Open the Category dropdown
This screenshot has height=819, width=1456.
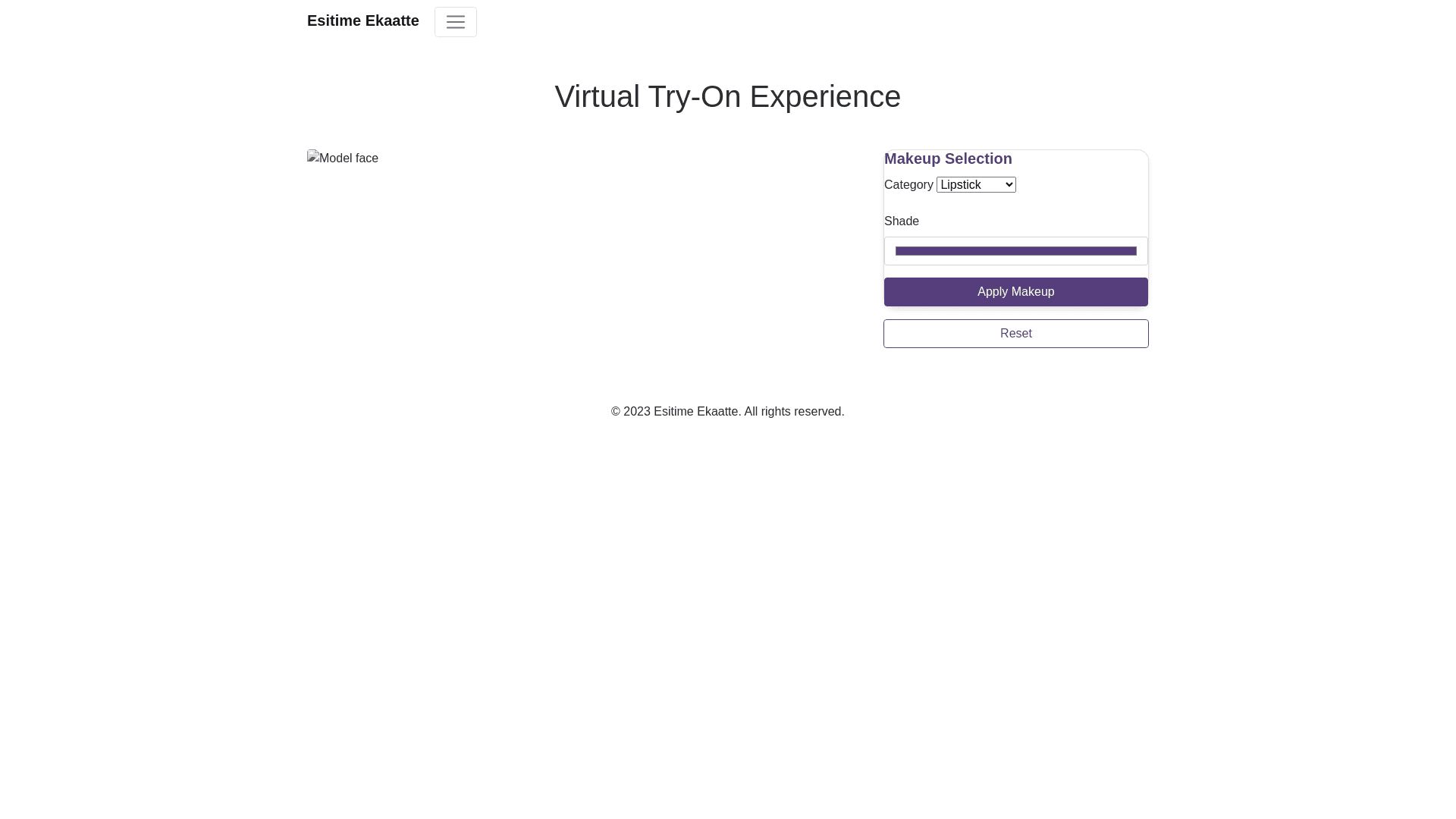(975, 184)
